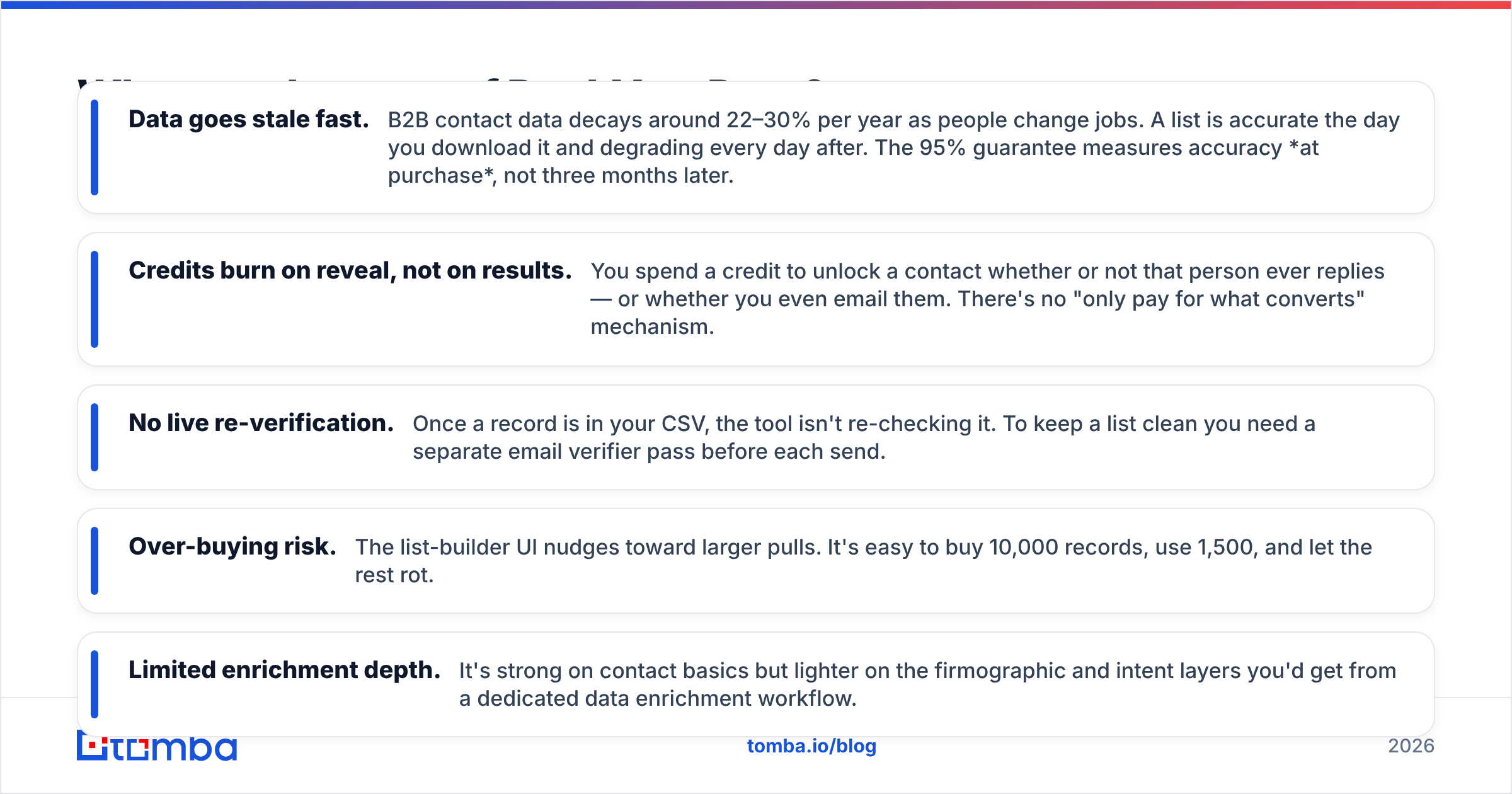Viewport: 1512px width, 794px height.
Task: Click the list-builder UI nudges description
Action: (x=863, y=561)
